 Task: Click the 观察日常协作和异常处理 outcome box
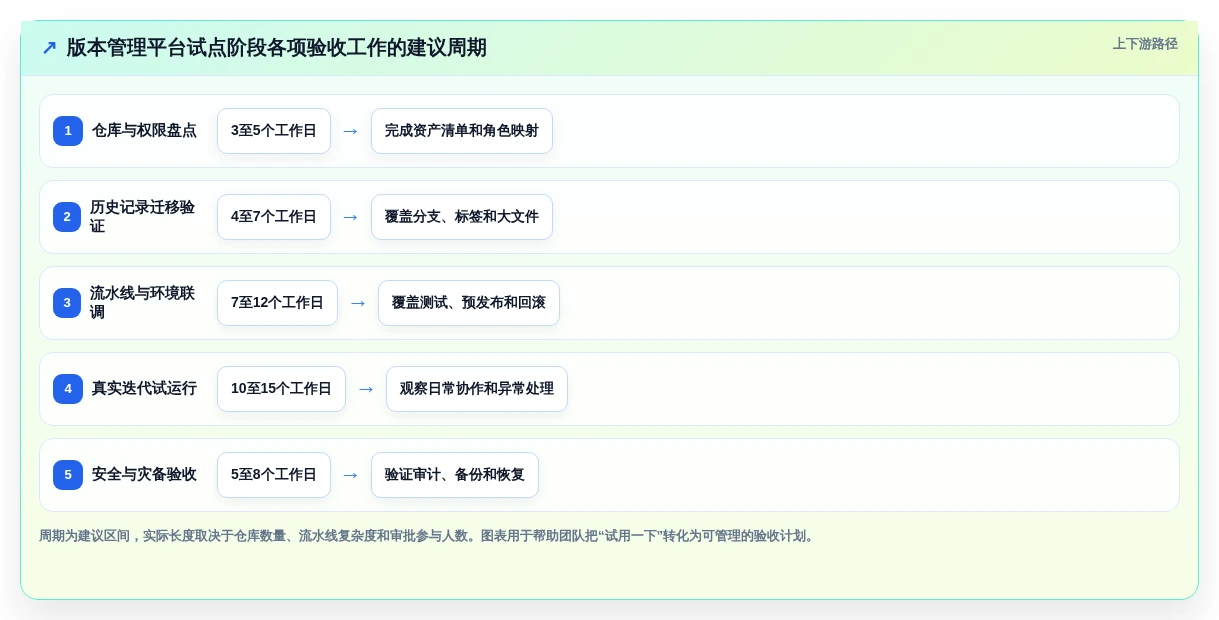(477, 389)
